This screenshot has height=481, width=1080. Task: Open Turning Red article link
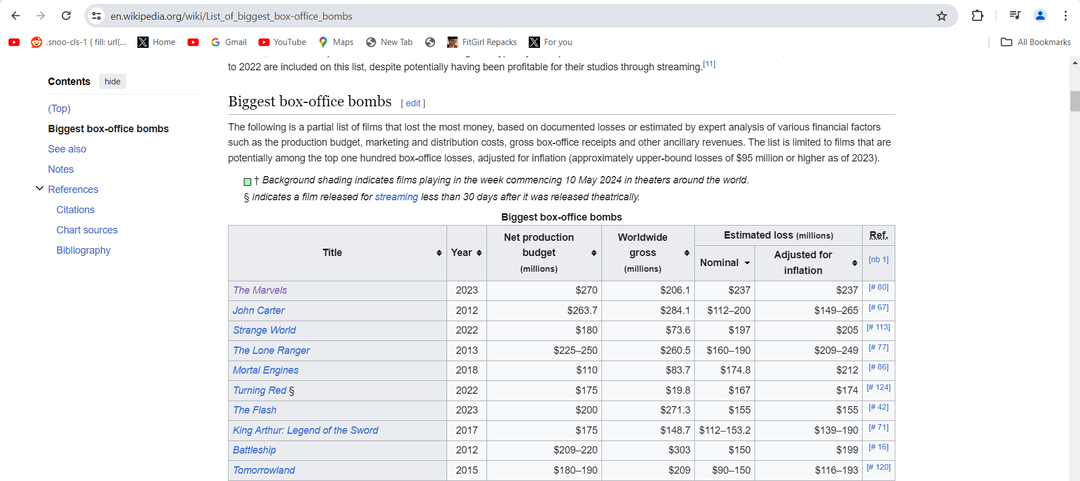click(259, 390)
